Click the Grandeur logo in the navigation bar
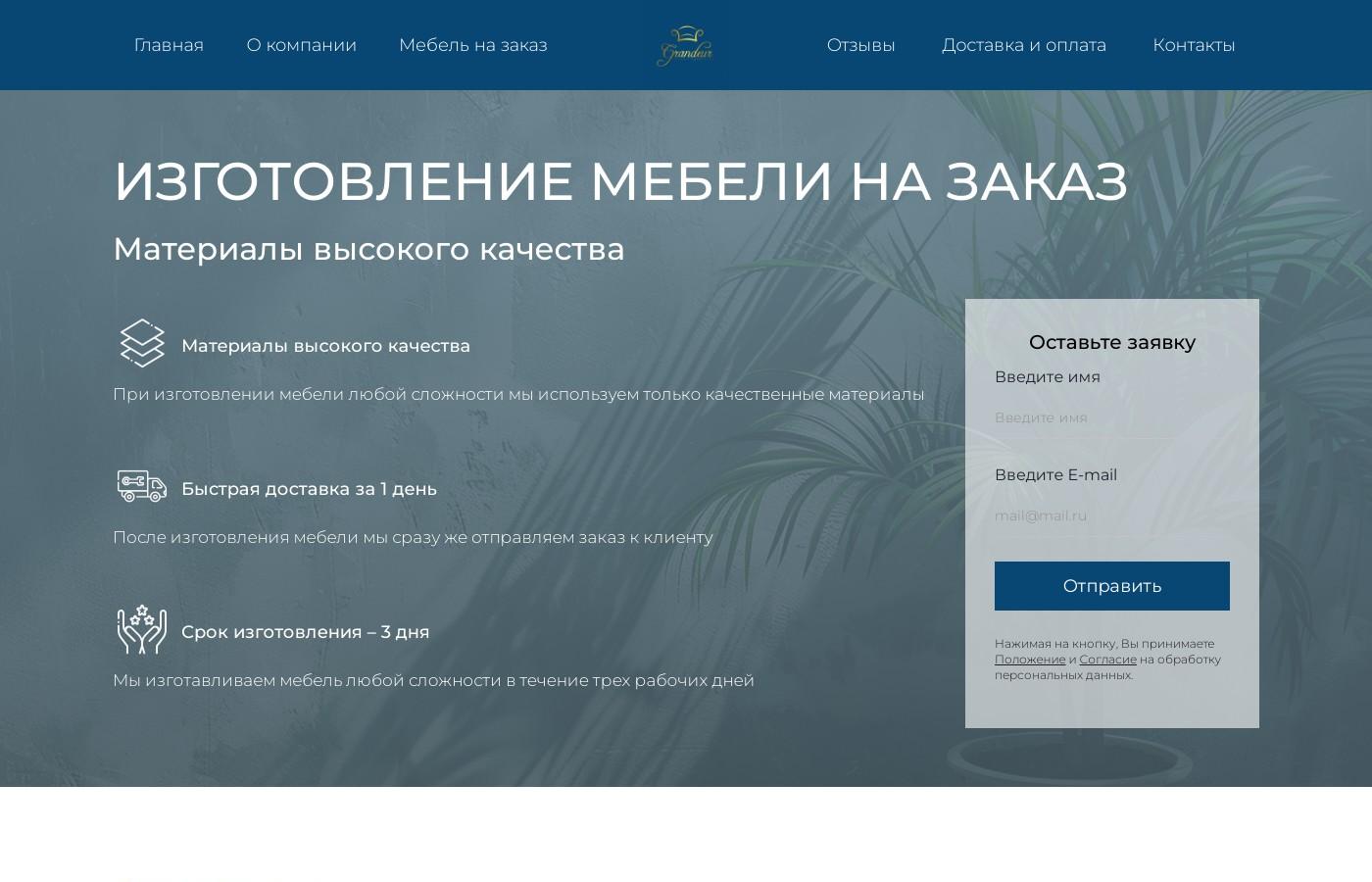1372x882 pixels. click(x=687, y=45)
